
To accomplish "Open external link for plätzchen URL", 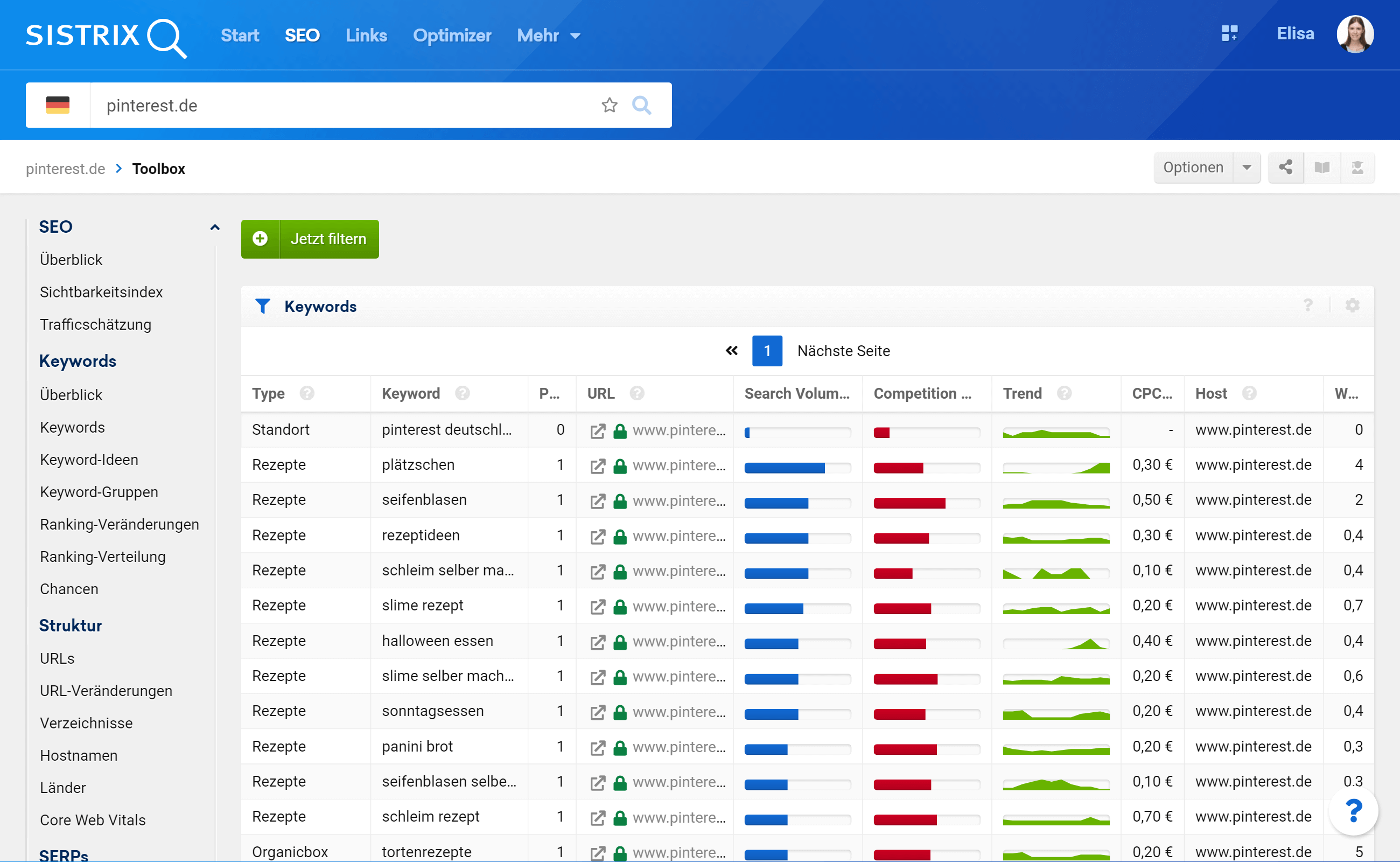I will (597, 466).
